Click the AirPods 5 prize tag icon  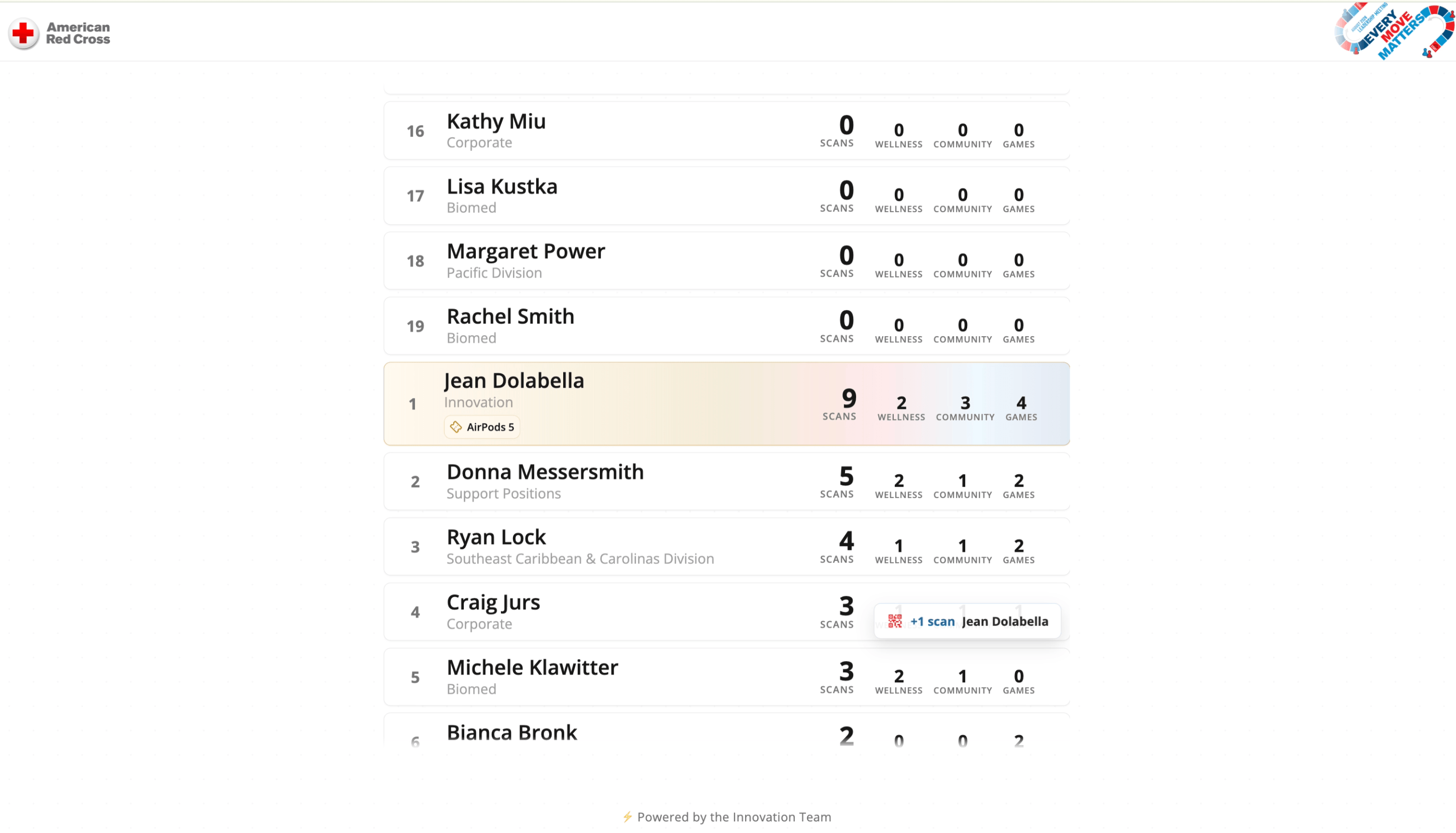[456, 427]
